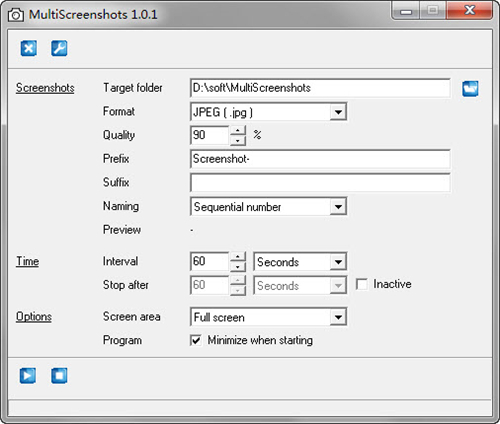Click the camera icon in title bar

(16, 15)
